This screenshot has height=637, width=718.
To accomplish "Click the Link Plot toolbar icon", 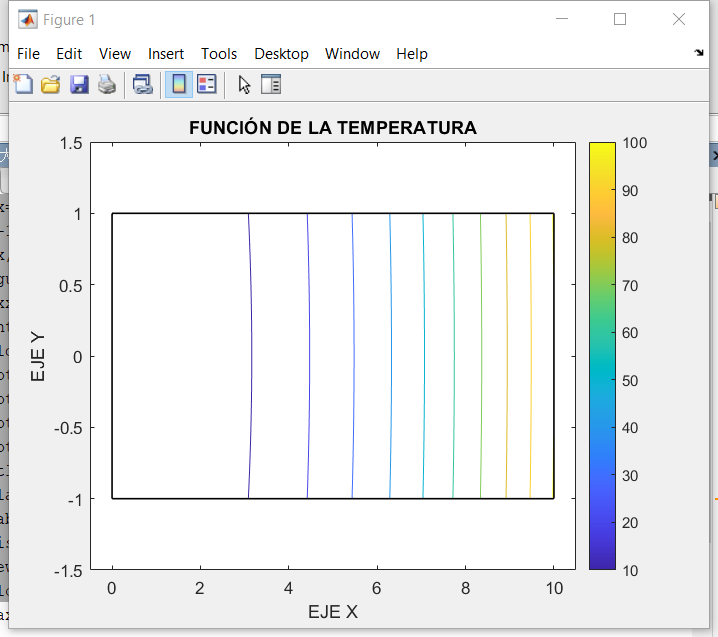I will (x=143, y=85).
